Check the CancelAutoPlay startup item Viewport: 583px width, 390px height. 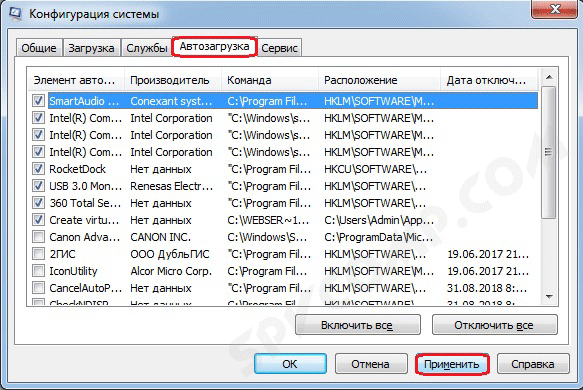tap(38, 288)
